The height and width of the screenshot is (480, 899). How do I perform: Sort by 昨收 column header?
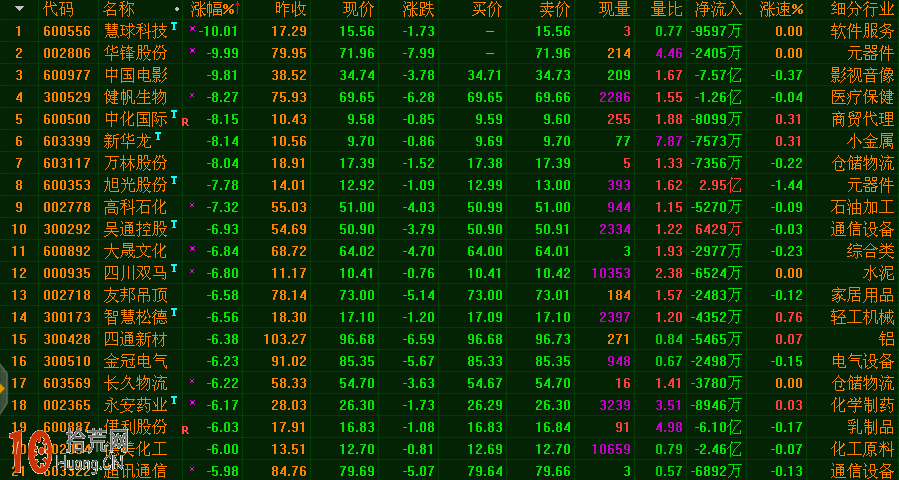point(291,9)
